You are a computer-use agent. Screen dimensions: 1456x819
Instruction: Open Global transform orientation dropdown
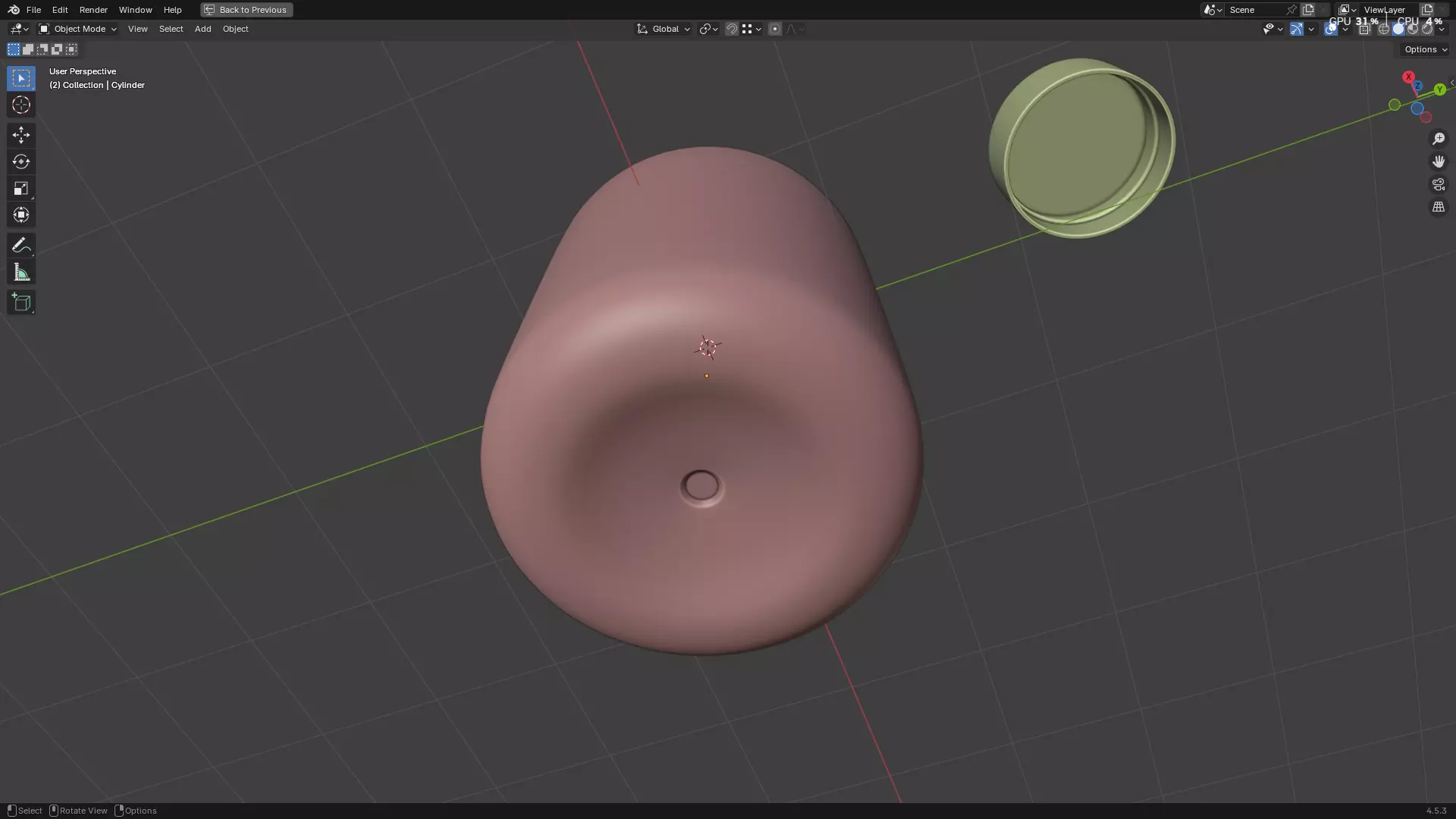pyautogui.click(x=664, y=29)
